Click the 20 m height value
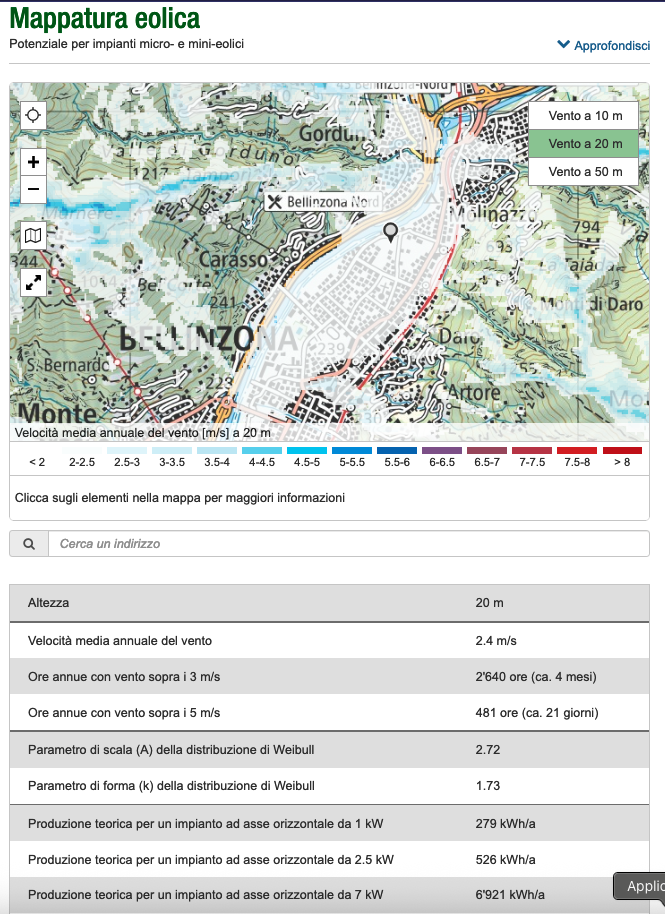The height and width of the screenshot is (914, 665). click(490, 603)
